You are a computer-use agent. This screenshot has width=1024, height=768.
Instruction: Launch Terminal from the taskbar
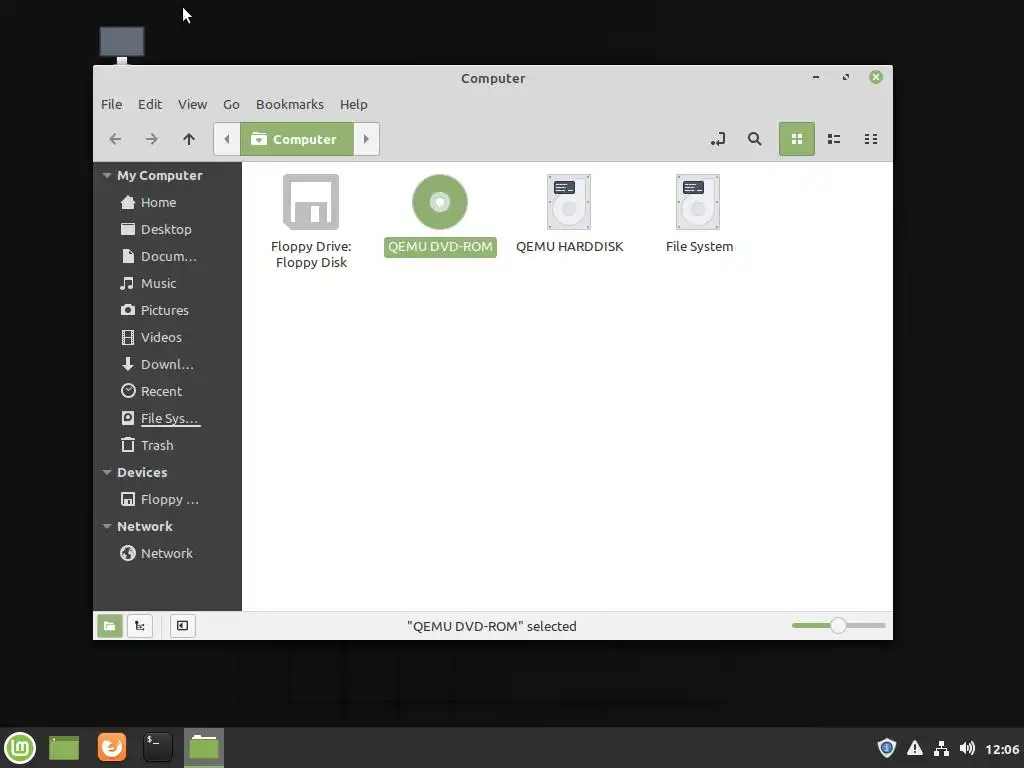click(157, 747)
